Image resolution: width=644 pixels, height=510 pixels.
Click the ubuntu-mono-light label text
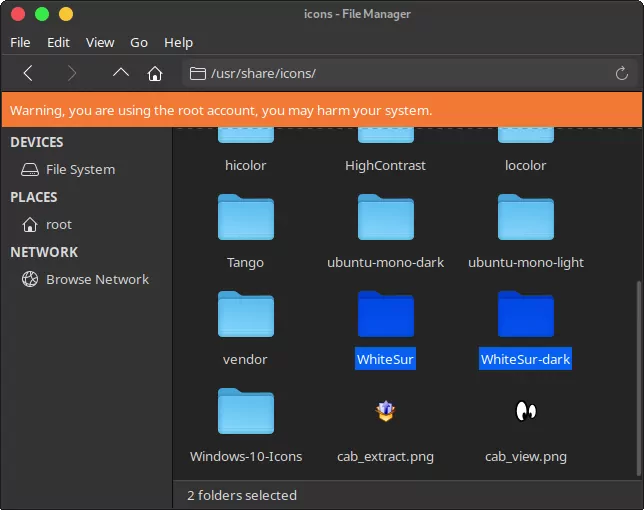[526, 262]
